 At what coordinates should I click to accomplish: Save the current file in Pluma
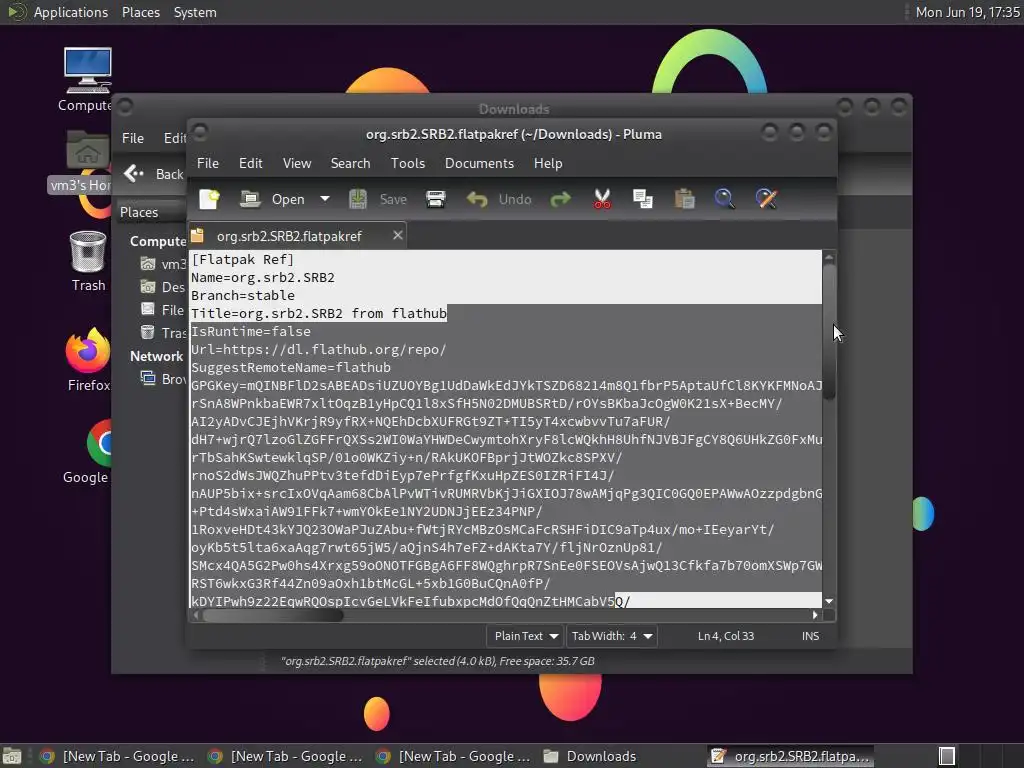click(377, 199)
